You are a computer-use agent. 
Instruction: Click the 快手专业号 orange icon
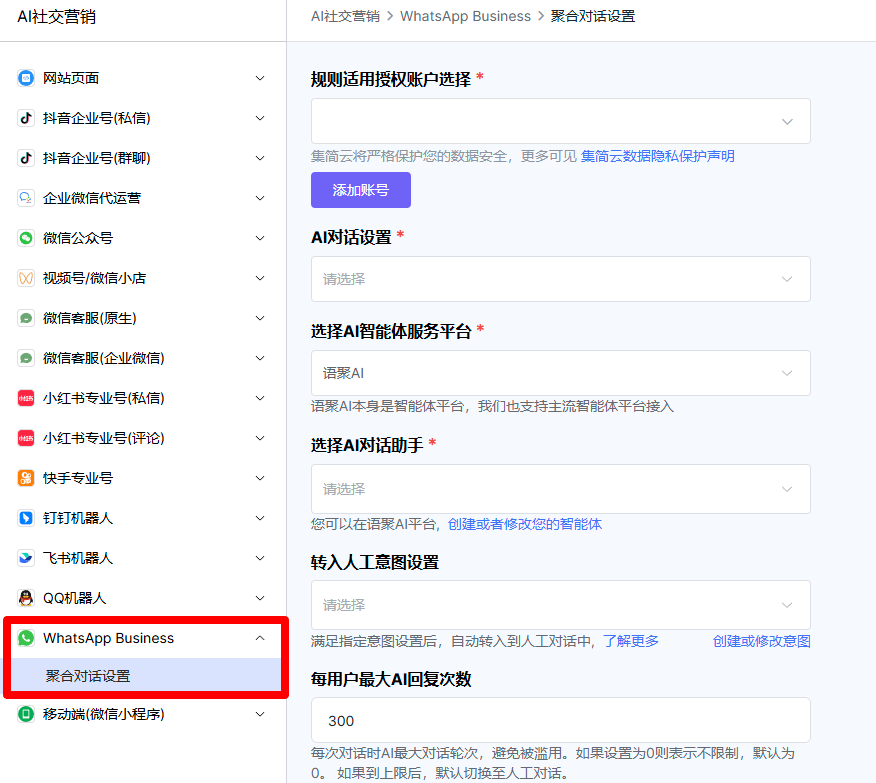pos(26,478)
